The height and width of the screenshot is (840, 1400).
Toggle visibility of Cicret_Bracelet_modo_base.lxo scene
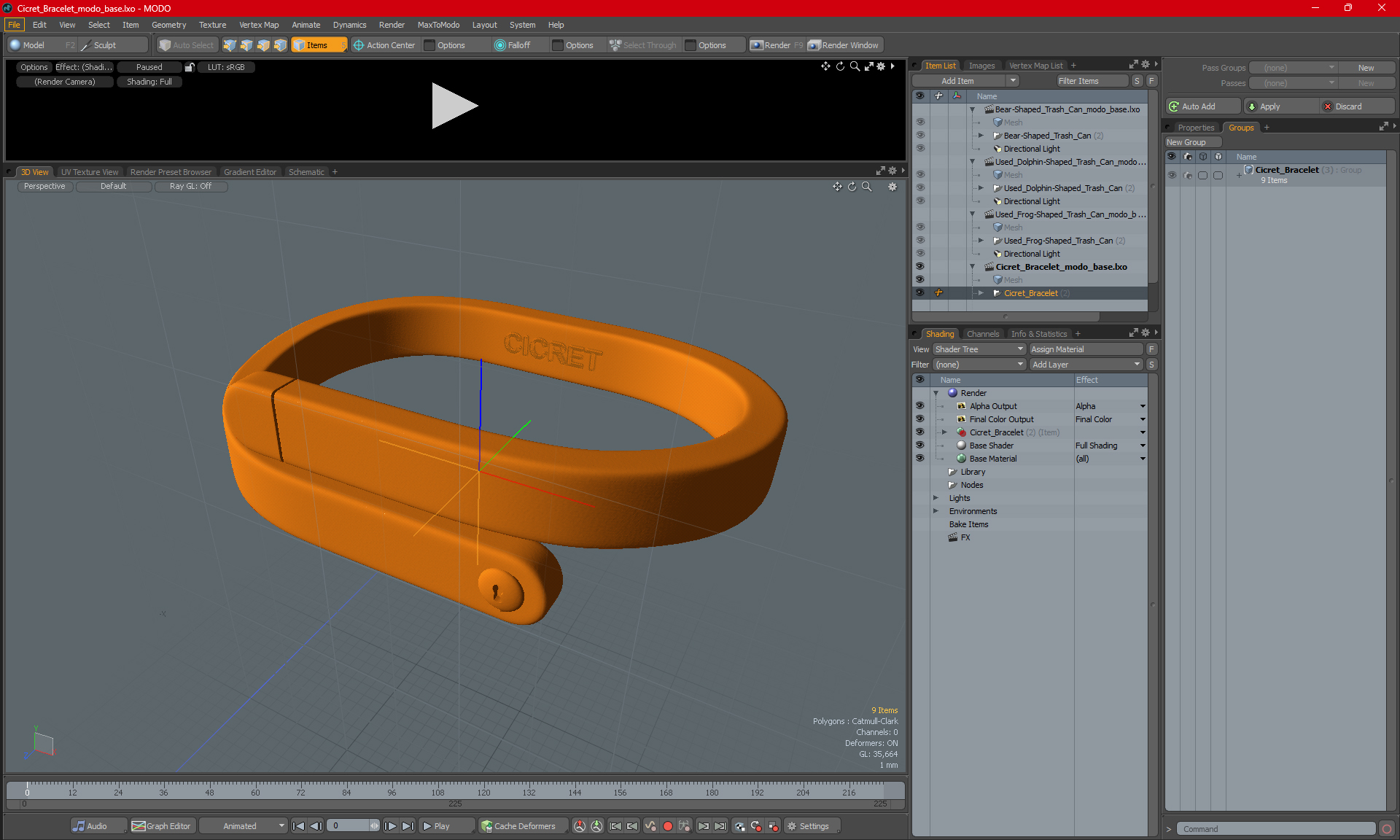(920, 267)
